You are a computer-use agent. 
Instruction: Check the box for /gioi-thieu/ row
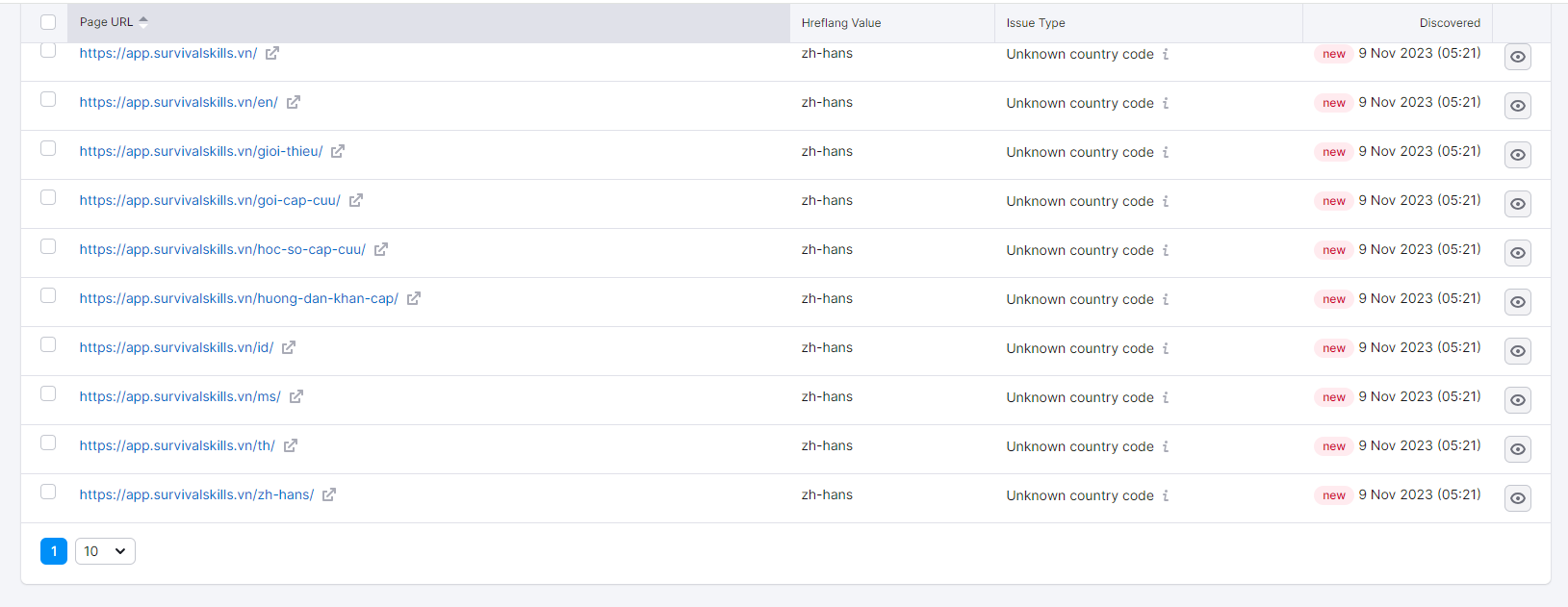pos(48,148)
